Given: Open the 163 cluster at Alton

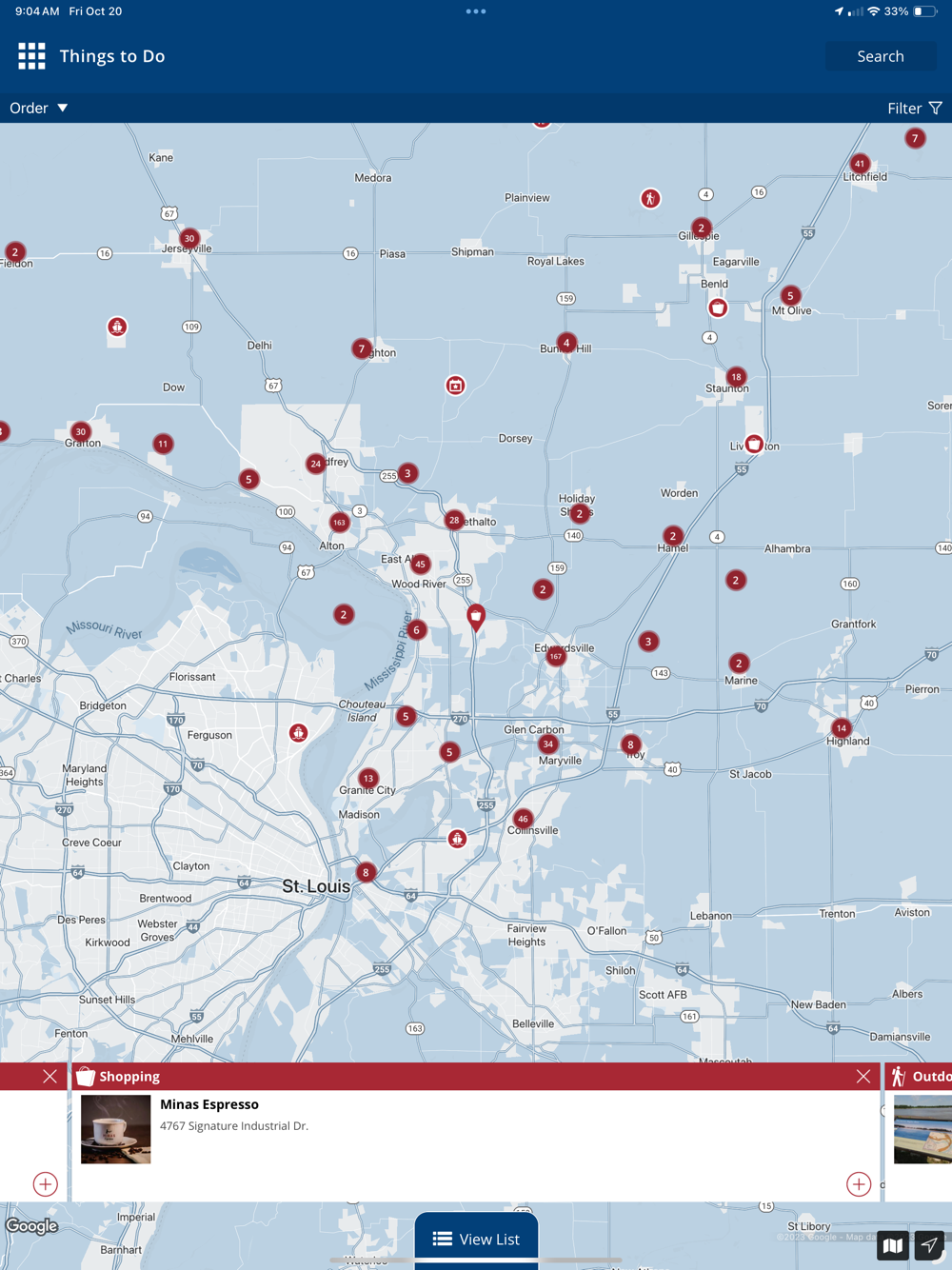Looking at the screenshot, I should tap(339, 523).
